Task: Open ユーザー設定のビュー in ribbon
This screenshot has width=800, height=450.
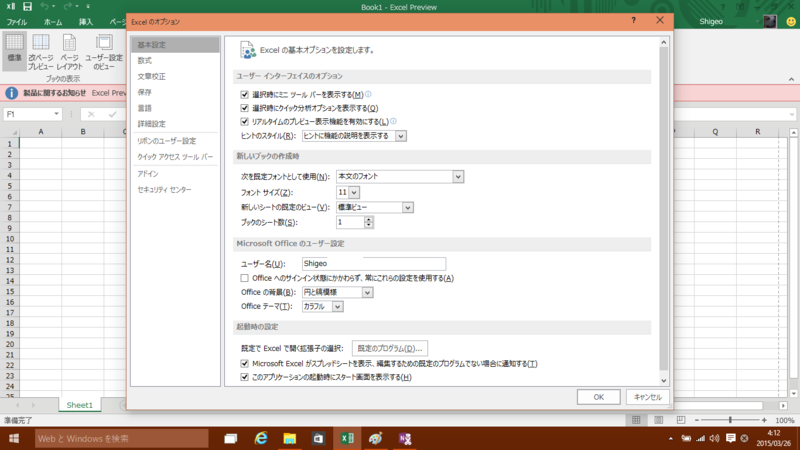Action: coord(104,51)
